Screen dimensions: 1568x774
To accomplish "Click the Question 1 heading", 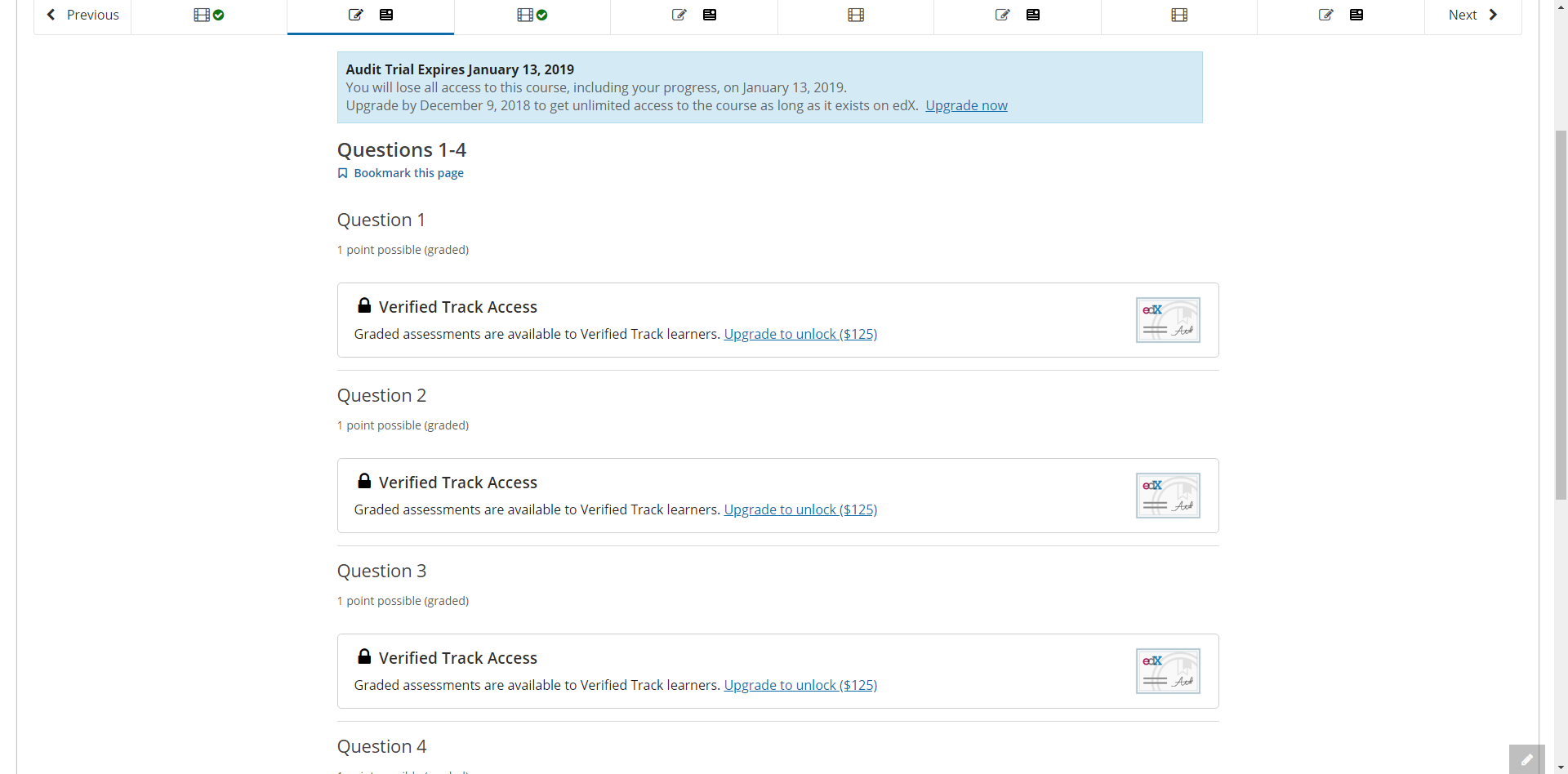I will 381,220.
